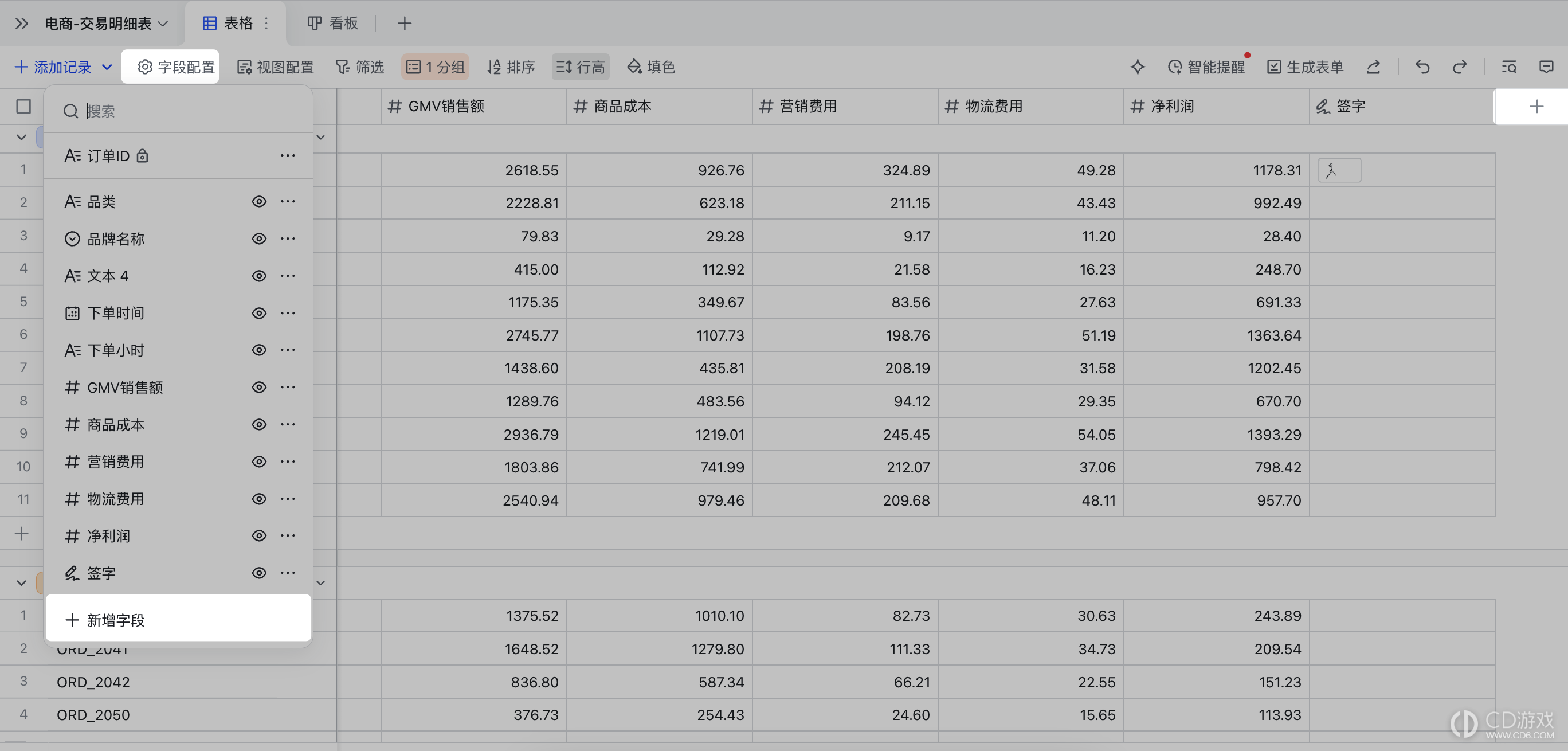Screen dimensions: 1568x751
Task: Toggle visibility of 签字 field
Action: (x=259, y=573)
